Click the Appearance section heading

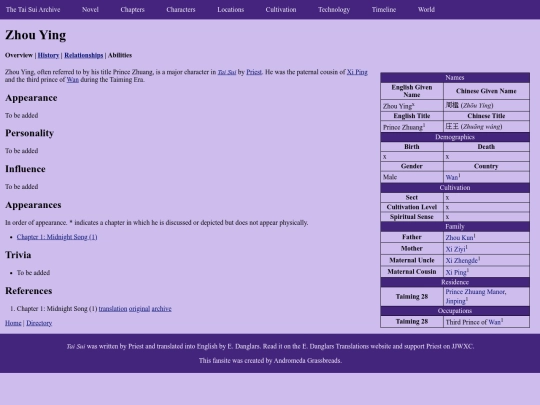31,98
